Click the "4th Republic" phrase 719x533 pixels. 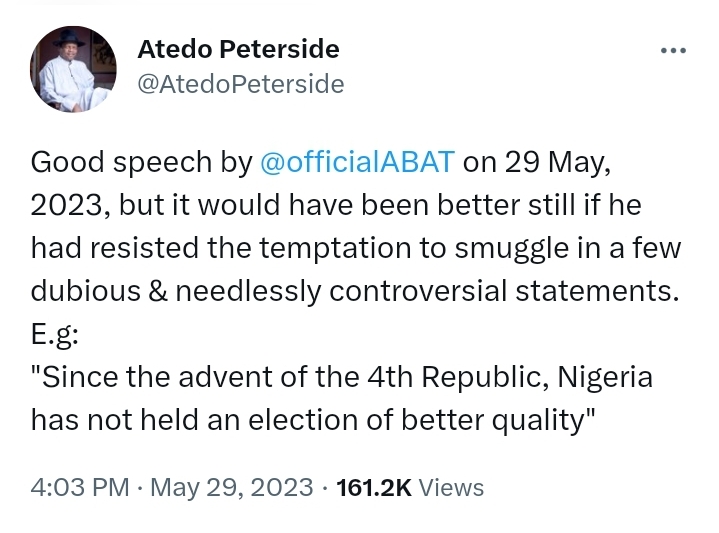click(x=461, y=379)
